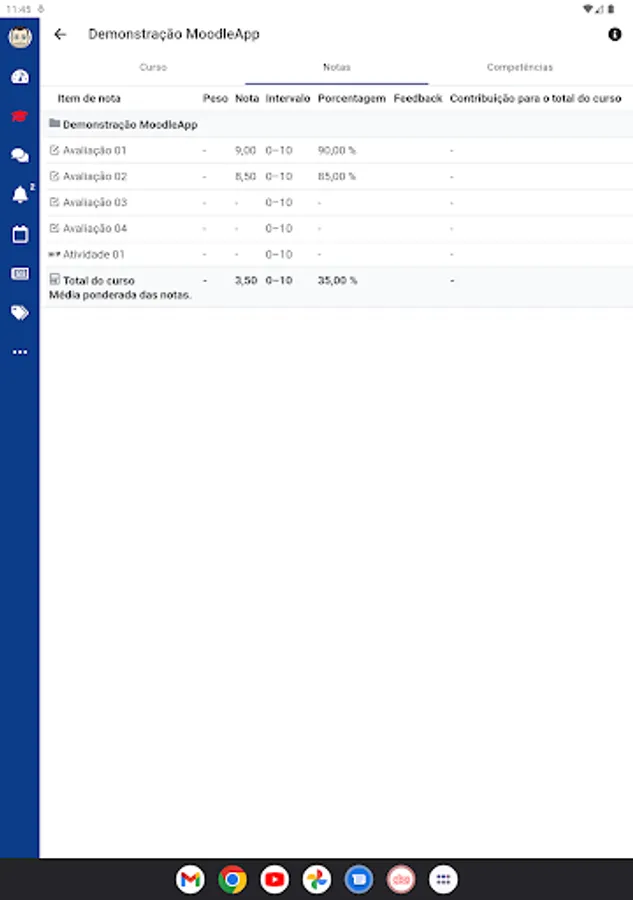Click the Demonstração MoodleApp page title
633x900 pixels.
pyautogui.click(x=174, y=34)
